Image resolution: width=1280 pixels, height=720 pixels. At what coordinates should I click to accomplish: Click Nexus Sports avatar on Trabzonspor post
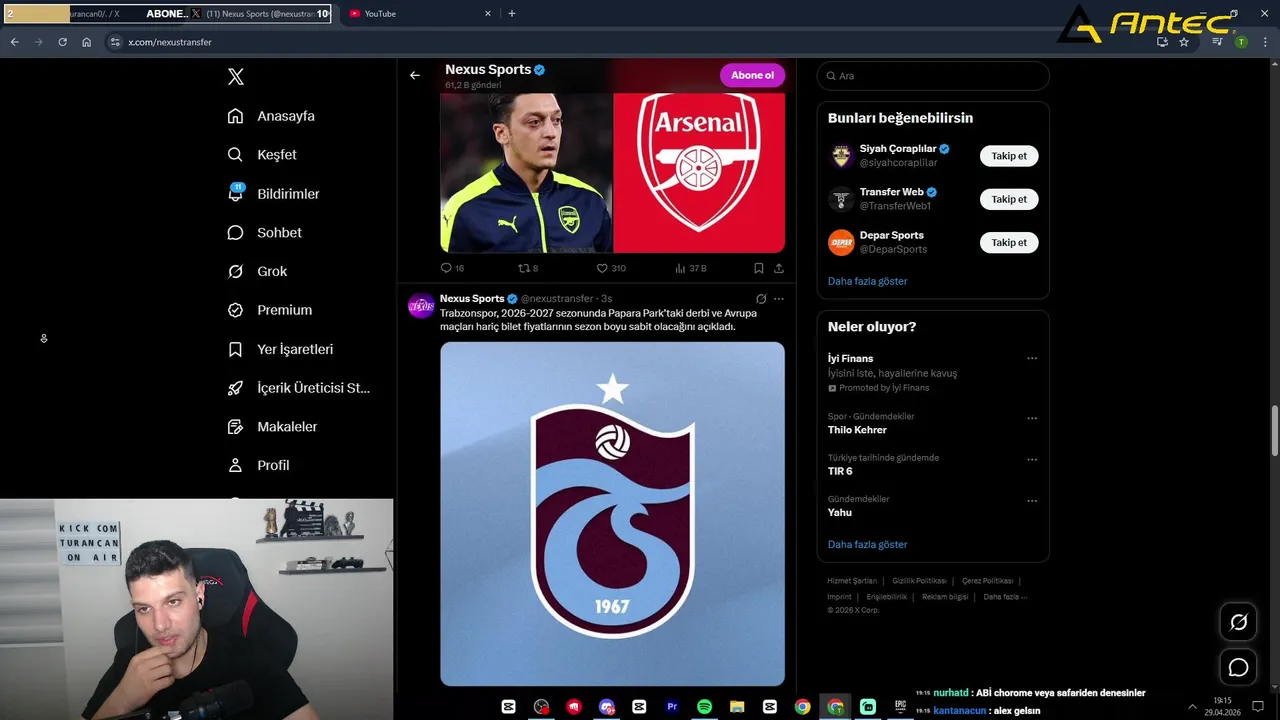pos(421,305)
